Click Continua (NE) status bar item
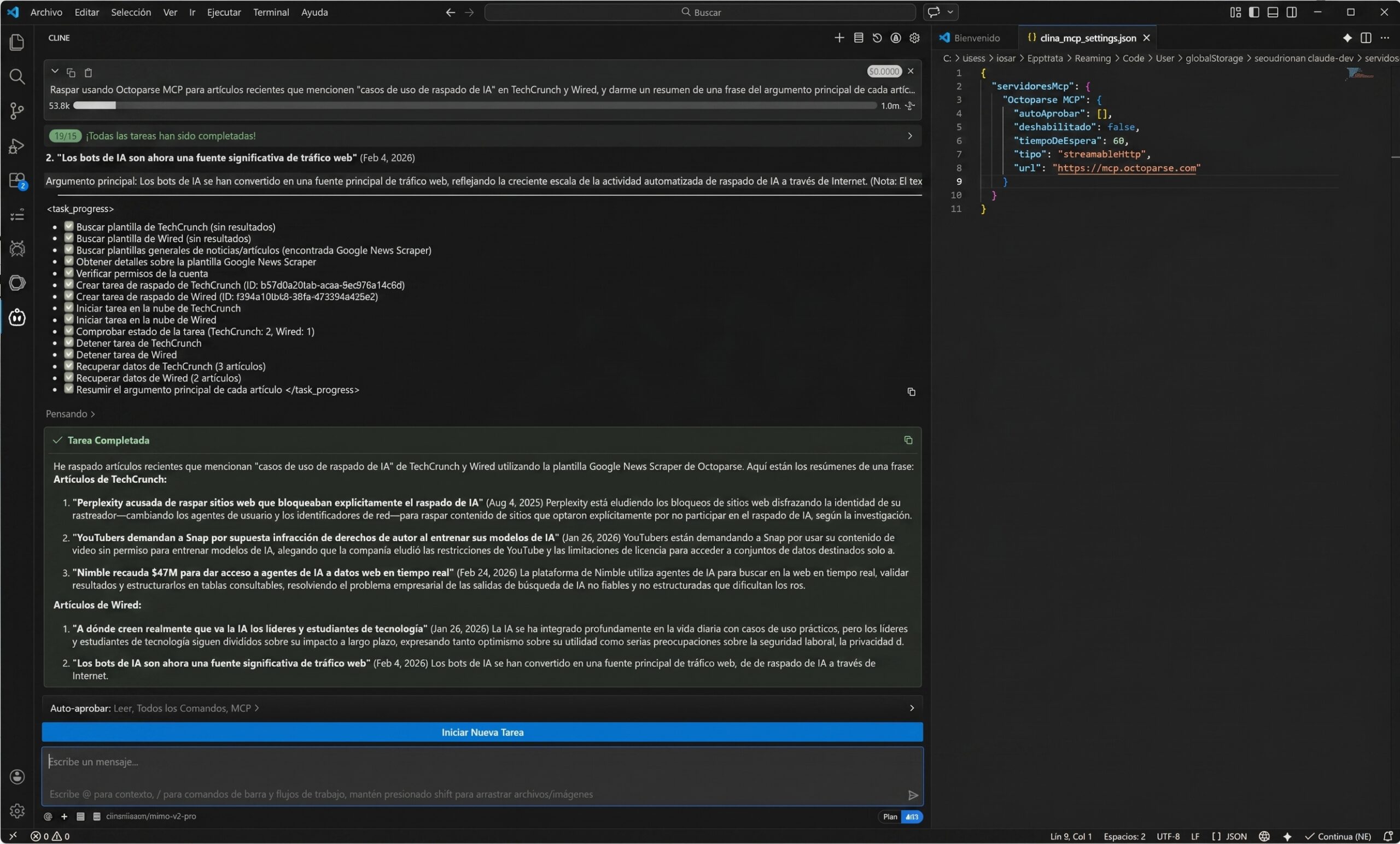The image size is (1400, 844). (x=1338, y=836)
